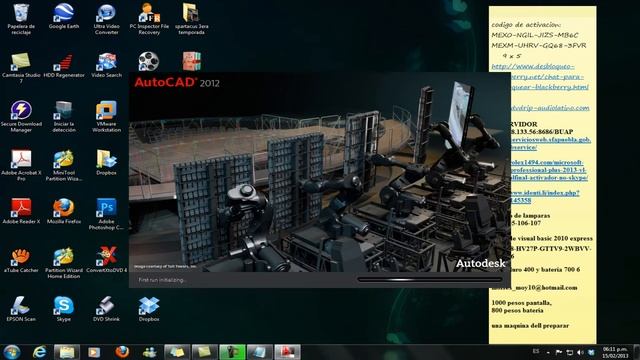Open Windows Media Player taskbar icon
This screenshot has width=640, height=360.
point(94,352)
